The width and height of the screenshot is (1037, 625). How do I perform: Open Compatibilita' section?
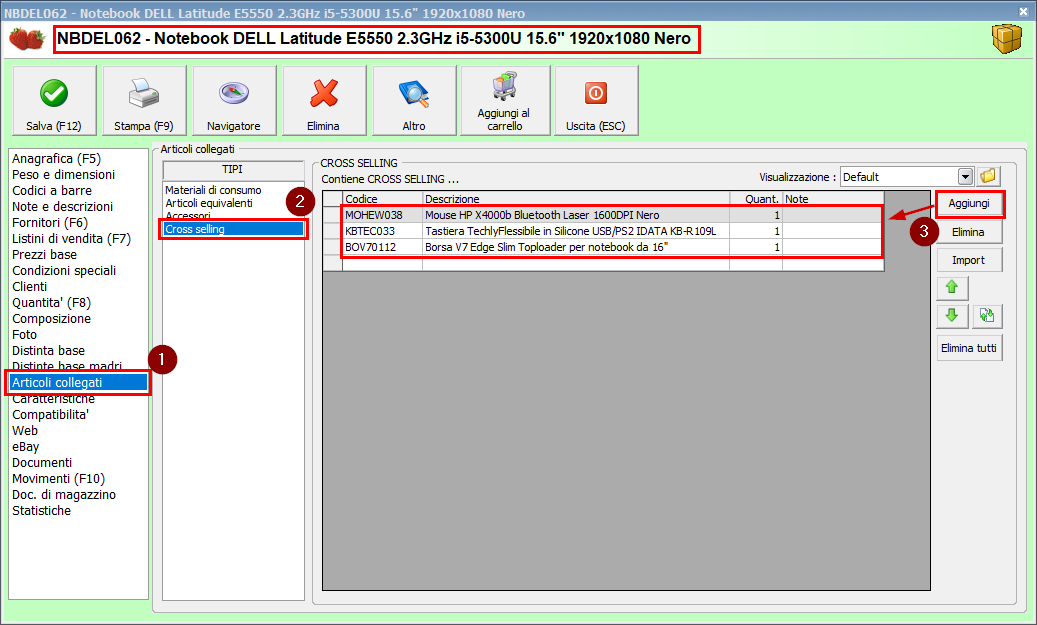[50, 415]
